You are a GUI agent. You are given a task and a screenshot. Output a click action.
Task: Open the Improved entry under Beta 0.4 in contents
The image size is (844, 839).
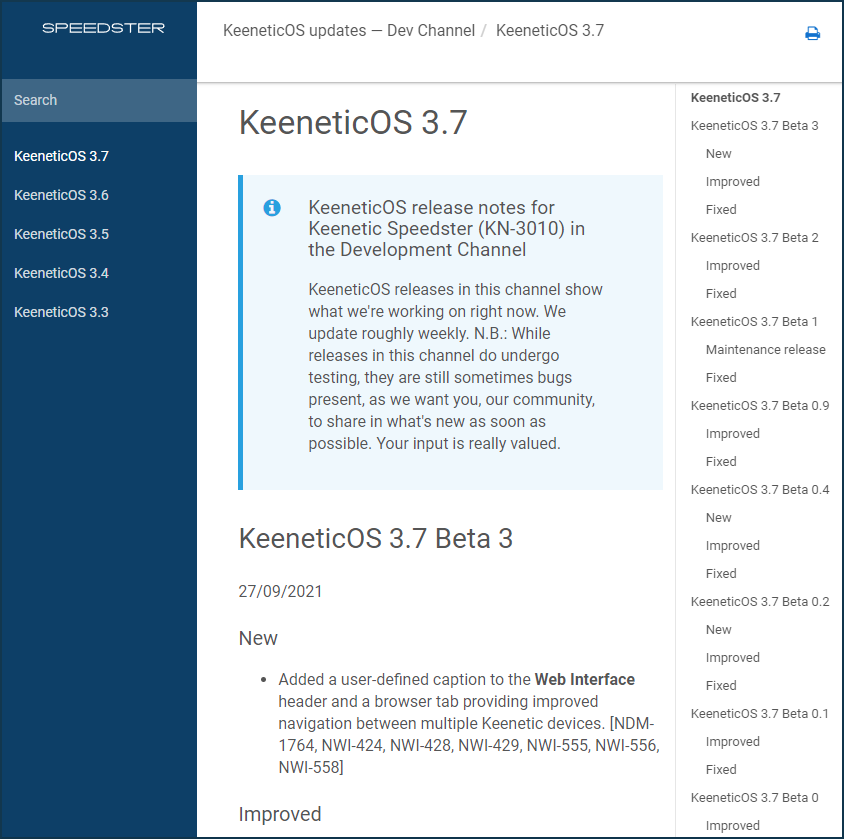click(x=733, y=545)
